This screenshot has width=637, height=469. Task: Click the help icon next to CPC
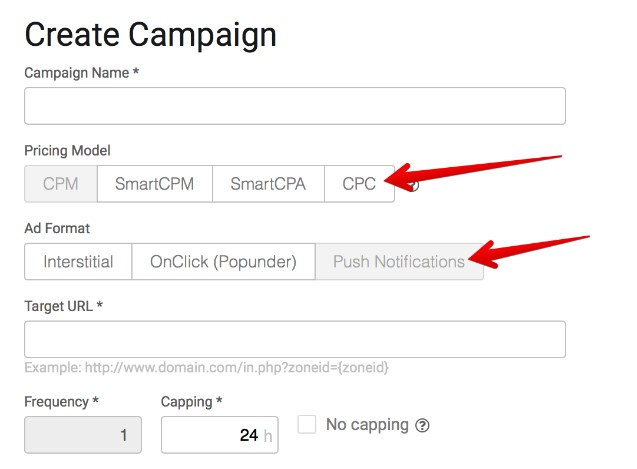(x=413, y=185)
